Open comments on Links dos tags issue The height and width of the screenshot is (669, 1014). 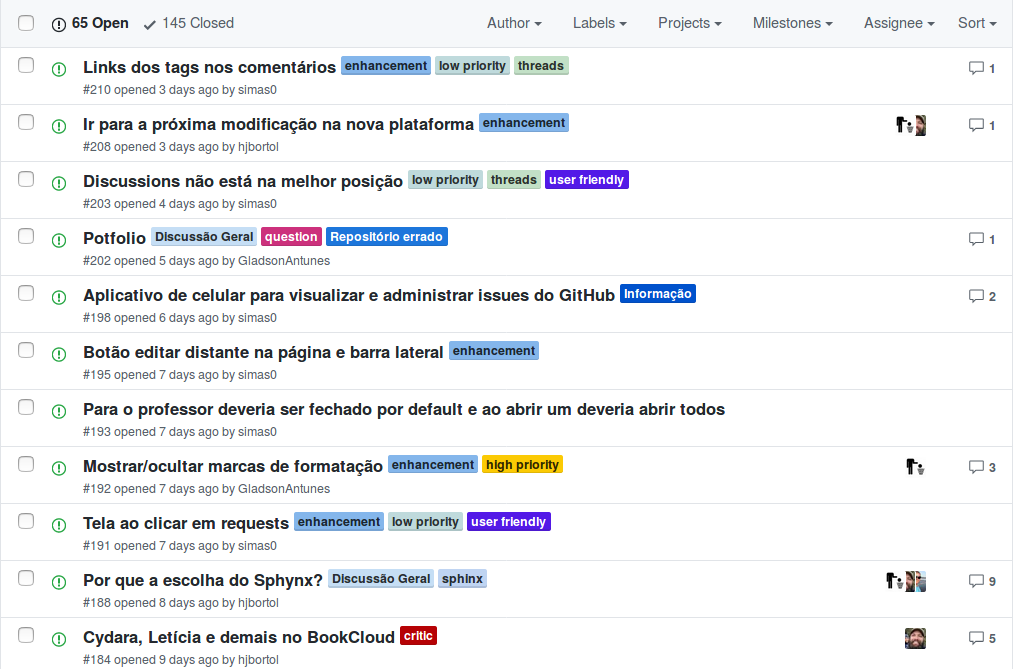(x=982, y=69)
